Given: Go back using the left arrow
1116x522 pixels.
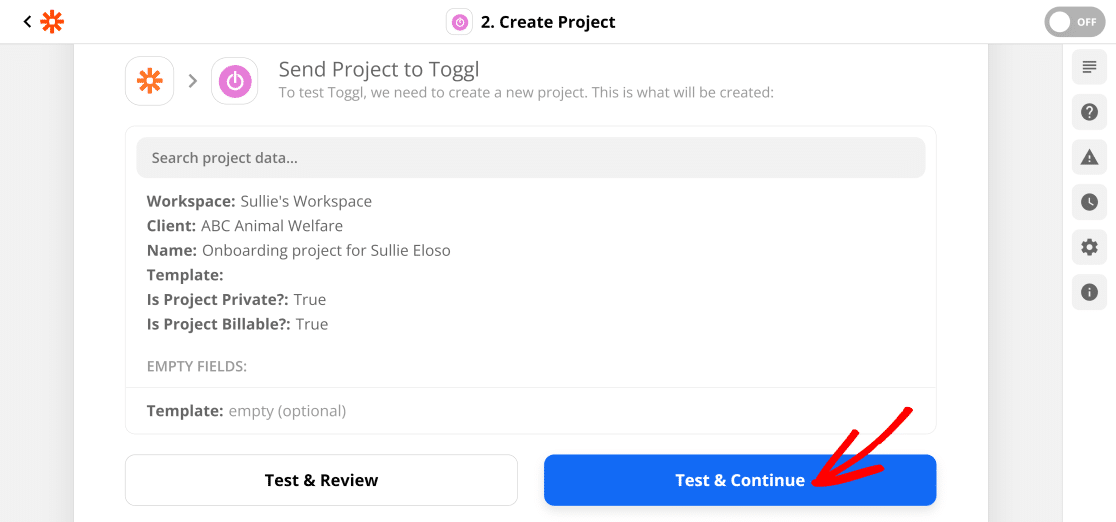Looking at the screenshot, I should coord(28,22).
